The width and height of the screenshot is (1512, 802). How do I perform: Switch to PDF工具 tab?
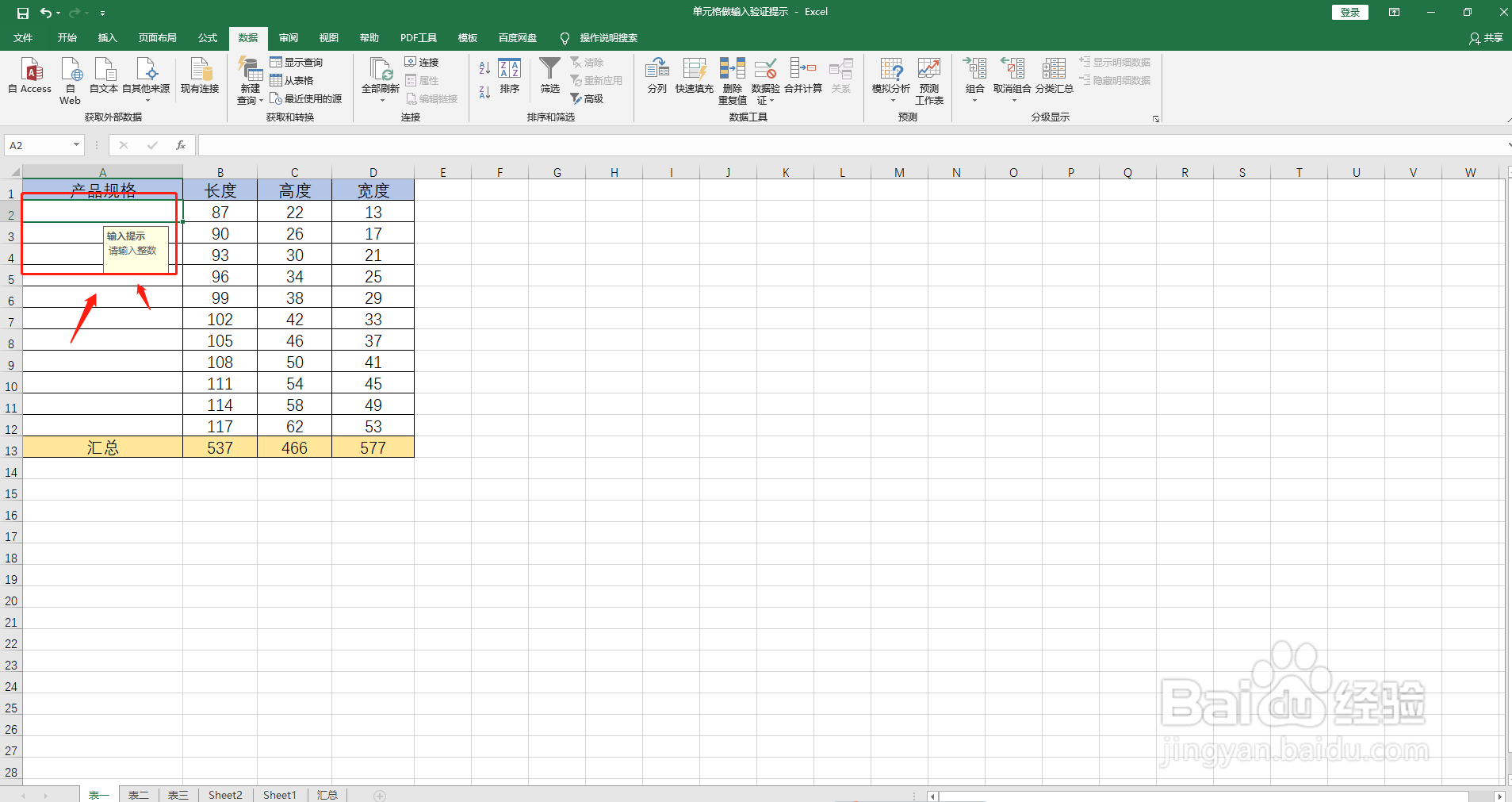click(x=419, y=38)
